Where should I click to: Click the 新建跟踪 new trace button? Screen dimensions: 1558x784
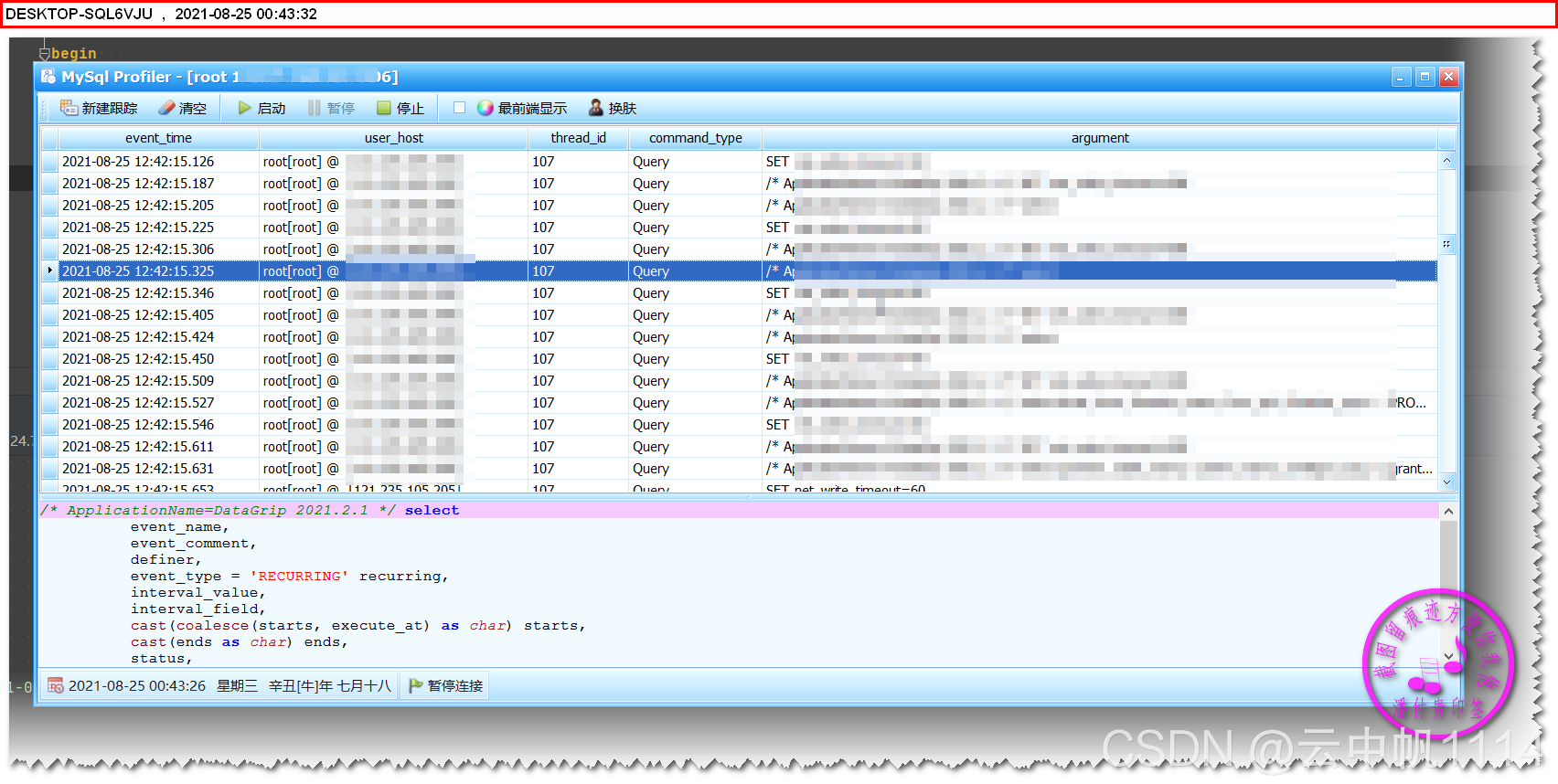pos(99,108)
